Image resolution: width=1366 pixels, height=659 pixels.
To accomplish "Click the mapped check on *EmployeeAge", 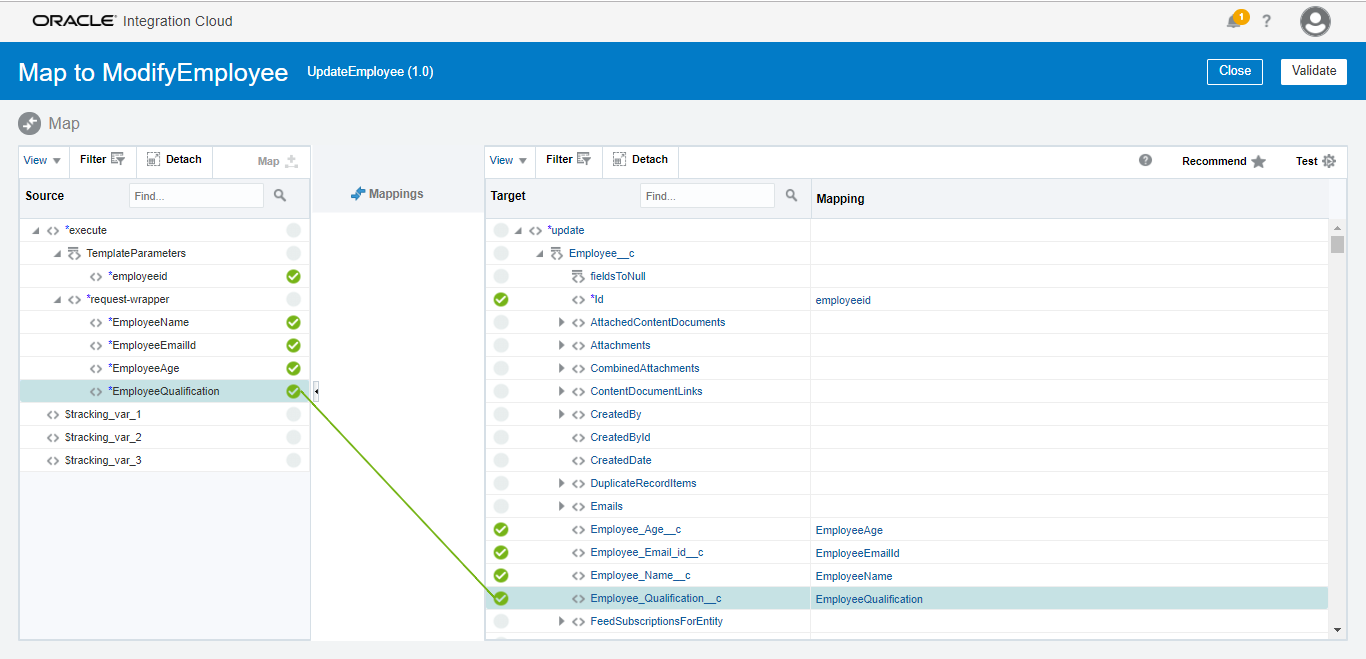I will click(x=293, y=368).
